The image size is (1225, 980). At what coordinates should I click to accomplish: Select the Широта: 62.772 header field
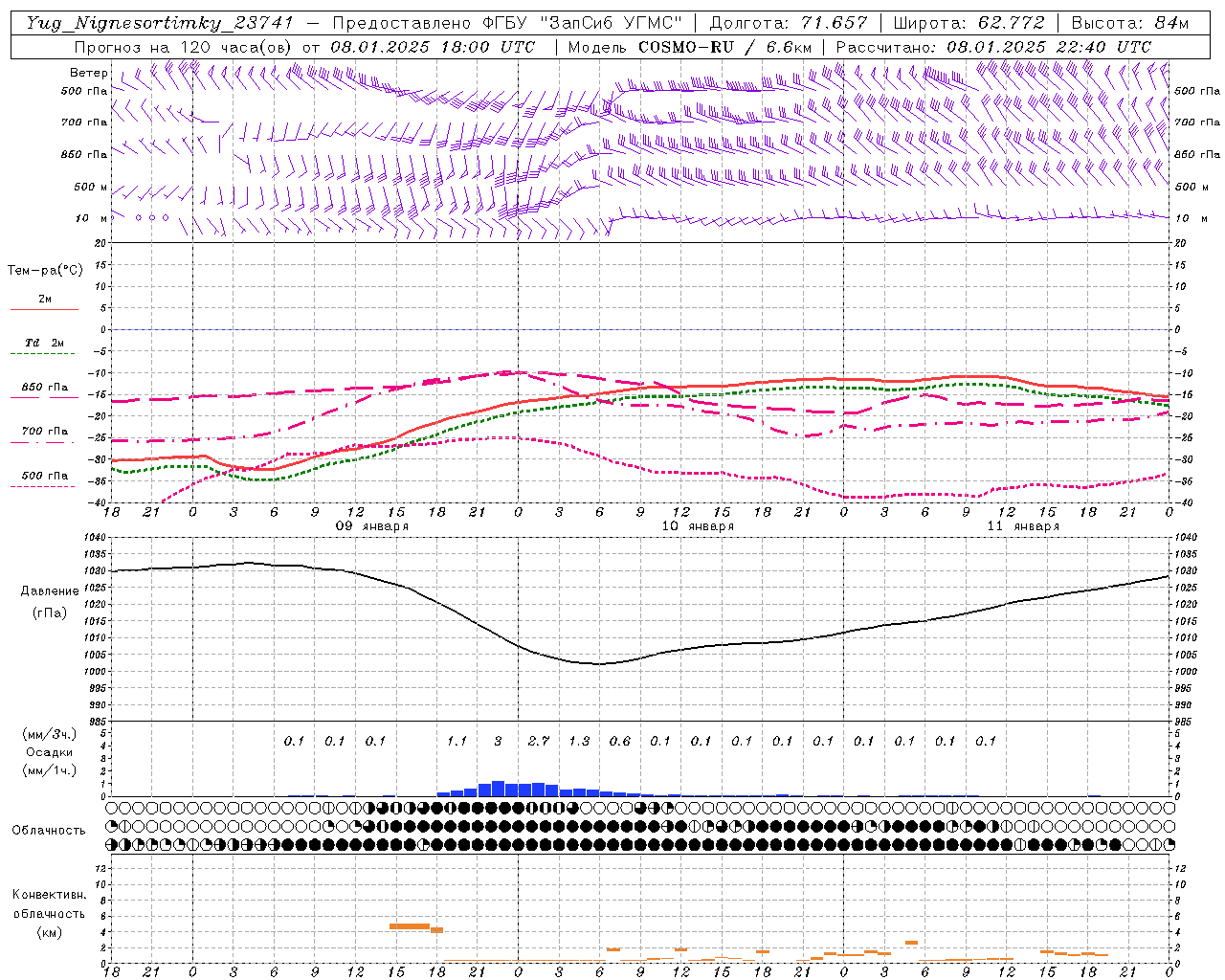pyautogui.click(x=969, y=23)
